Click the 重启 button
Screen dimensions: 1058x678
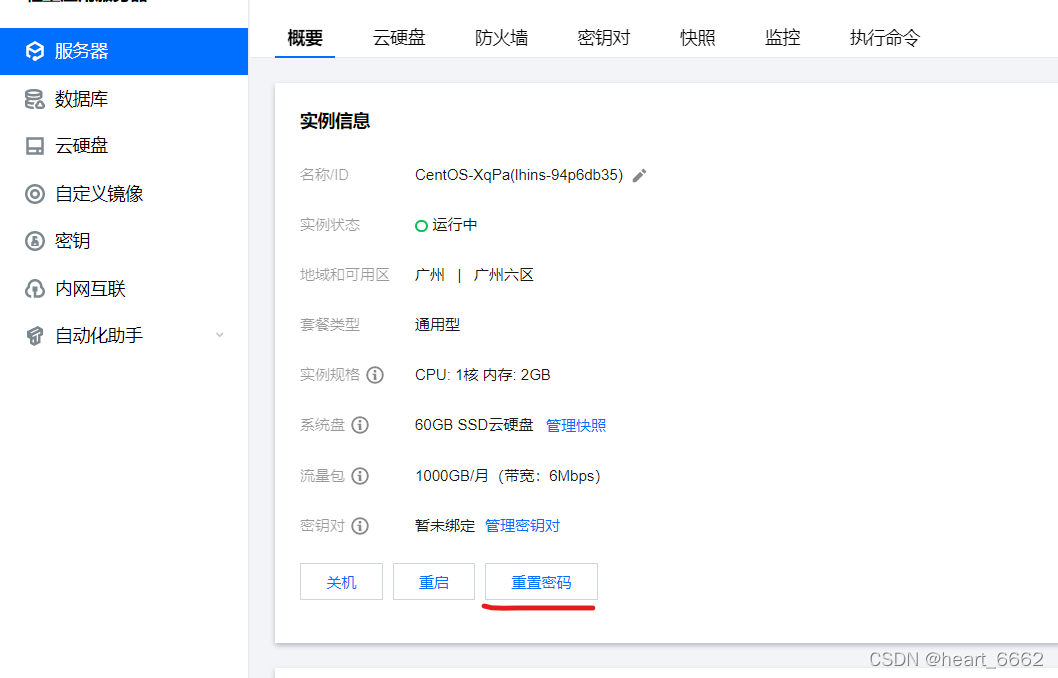coord(434,582)
